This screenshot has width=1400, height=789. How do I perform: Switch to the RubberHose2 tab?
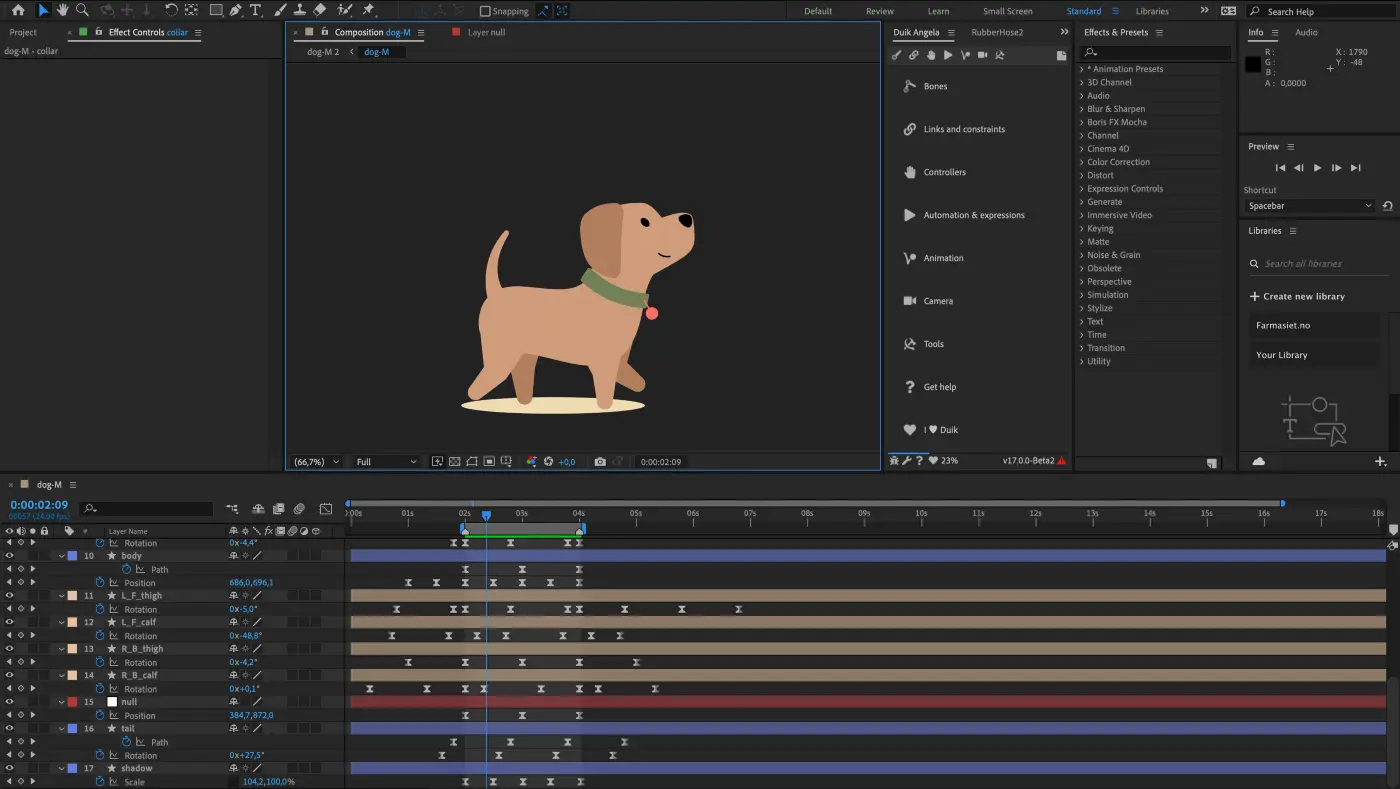[x=997, y=32]
